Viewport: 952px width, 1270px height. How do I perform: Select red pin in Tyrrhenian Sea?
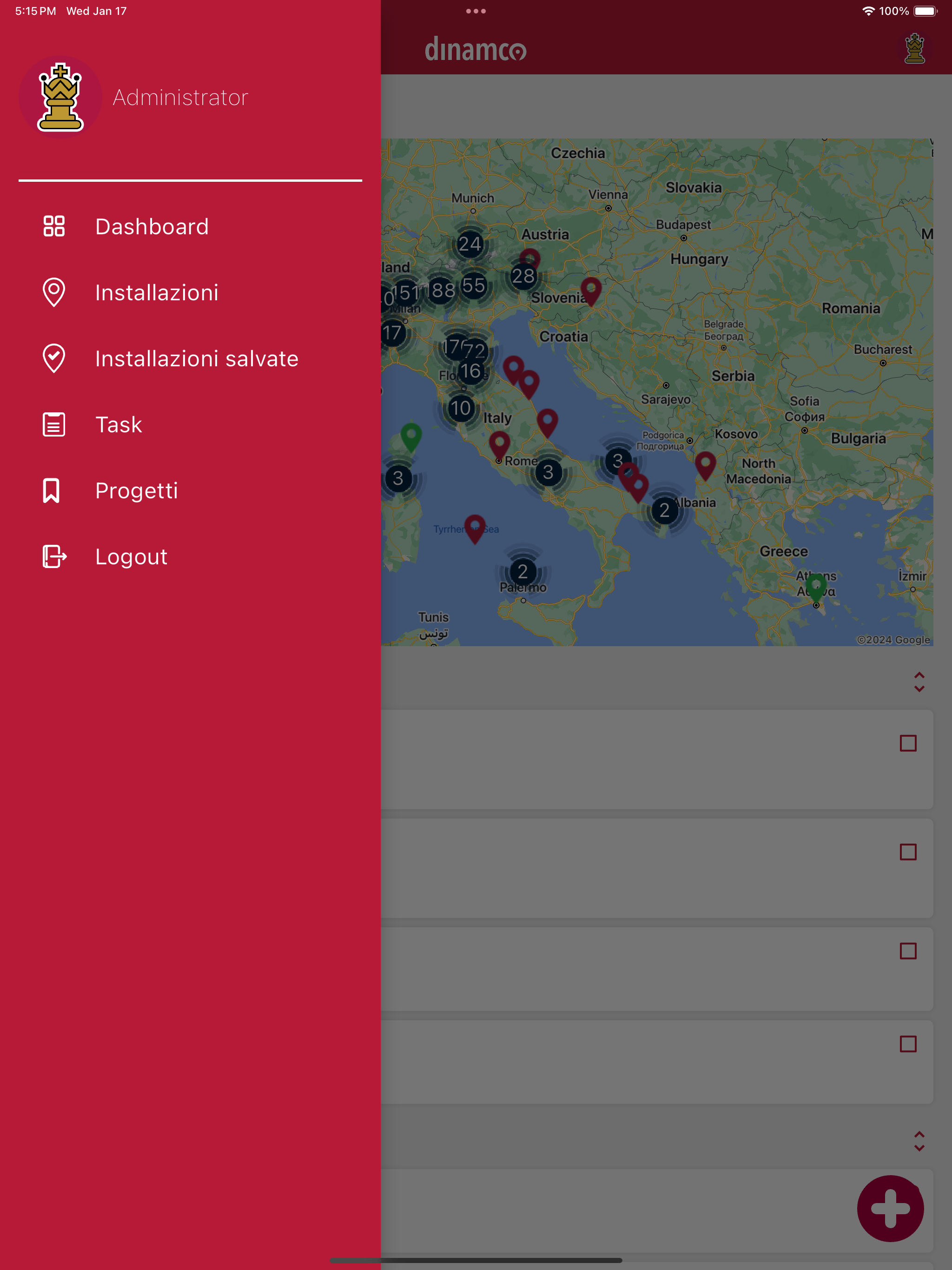pos(475,529)
